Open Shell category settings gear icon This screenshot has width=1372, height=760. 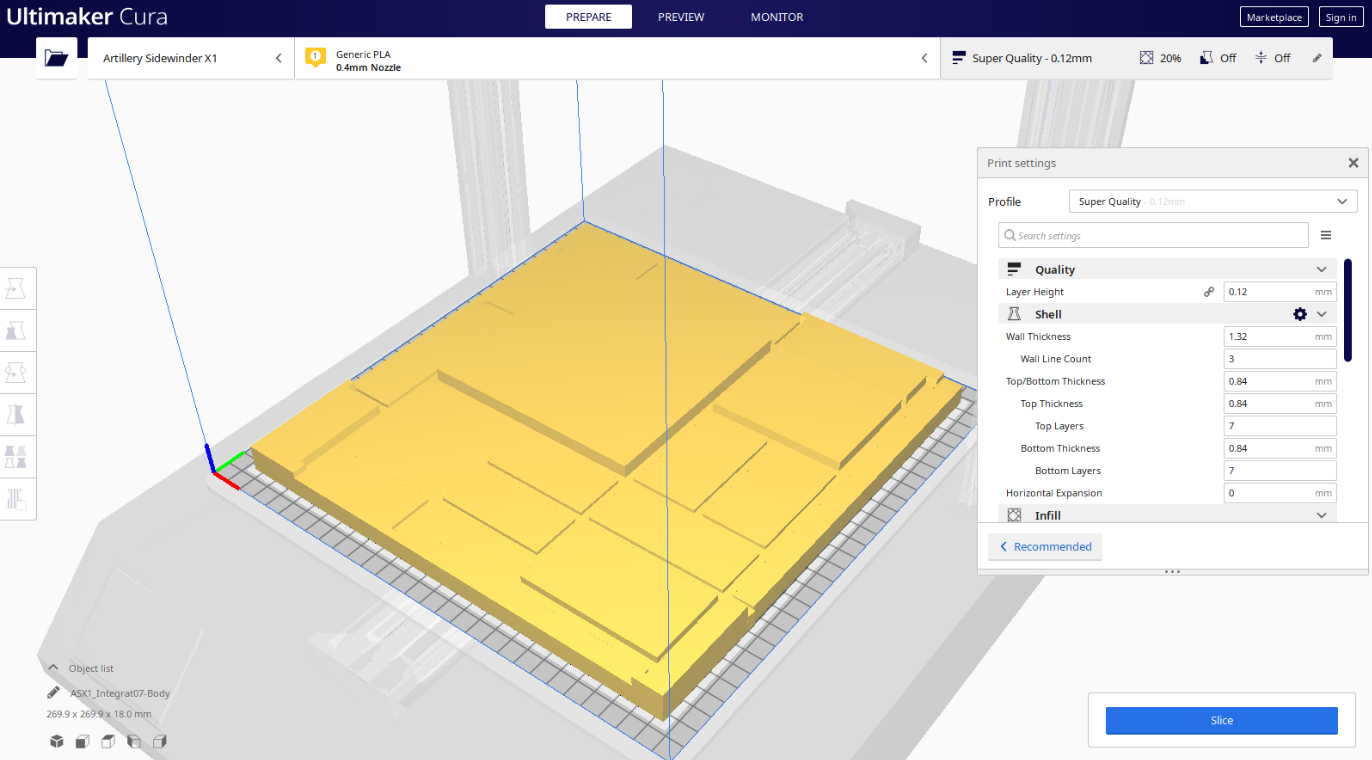tap(1300, 314)
